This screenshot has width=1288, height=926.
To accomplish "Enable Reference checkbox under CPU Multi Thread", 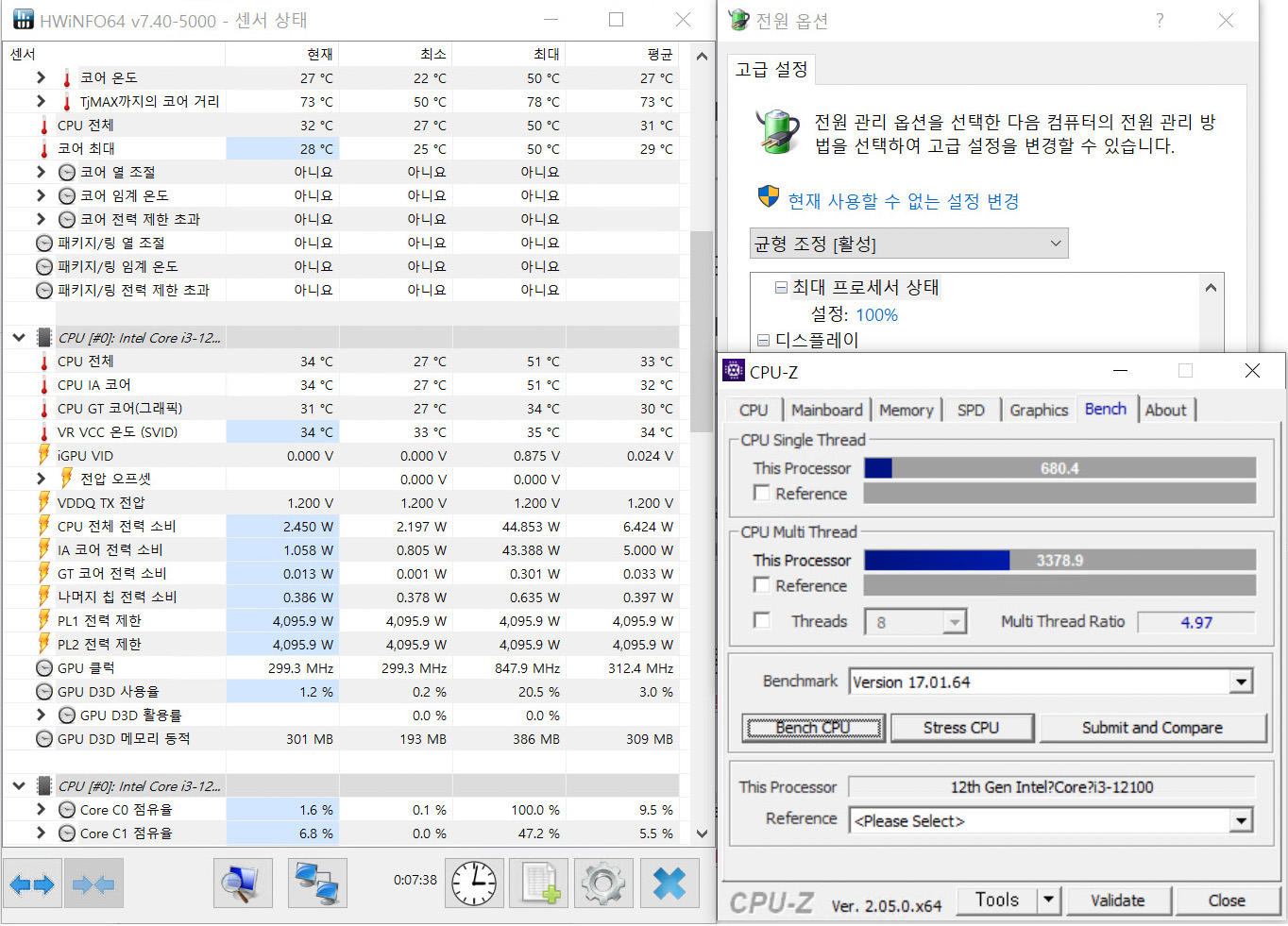I will click(762, 584).
